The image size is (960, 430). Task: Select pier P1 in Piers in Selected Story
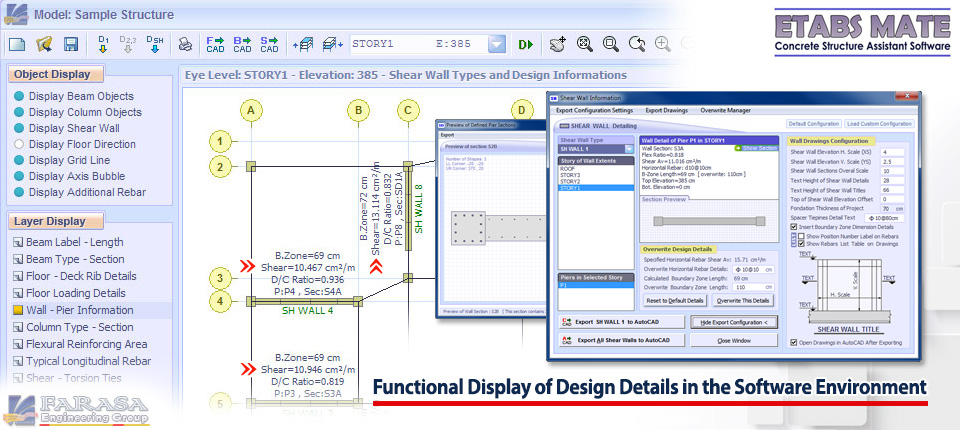click(x=596, y=285)
